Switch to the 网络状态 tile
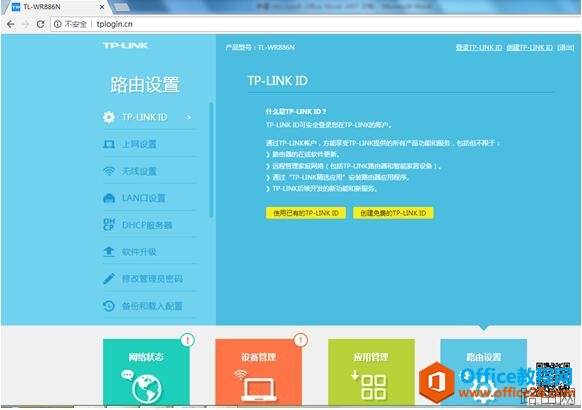The height and width of the screenshot is (410, 582). click(146, 372)
